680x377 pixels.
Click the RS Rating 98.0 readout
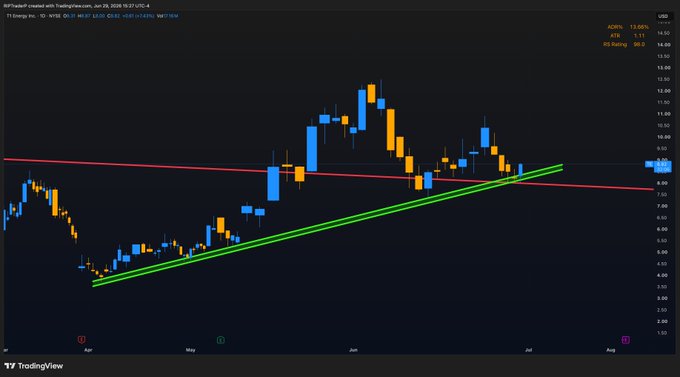click(624, 44)
